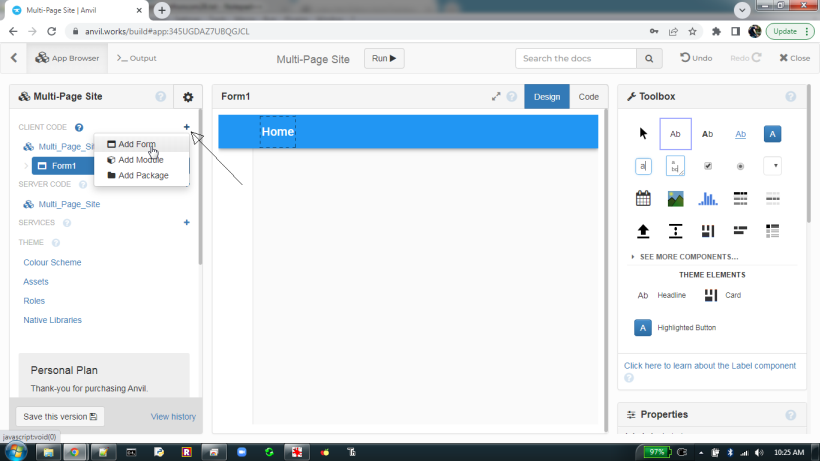This screenshot has width=820, height=461.
Task: Expand the Form1 tree item
Action: click(24, 166)
